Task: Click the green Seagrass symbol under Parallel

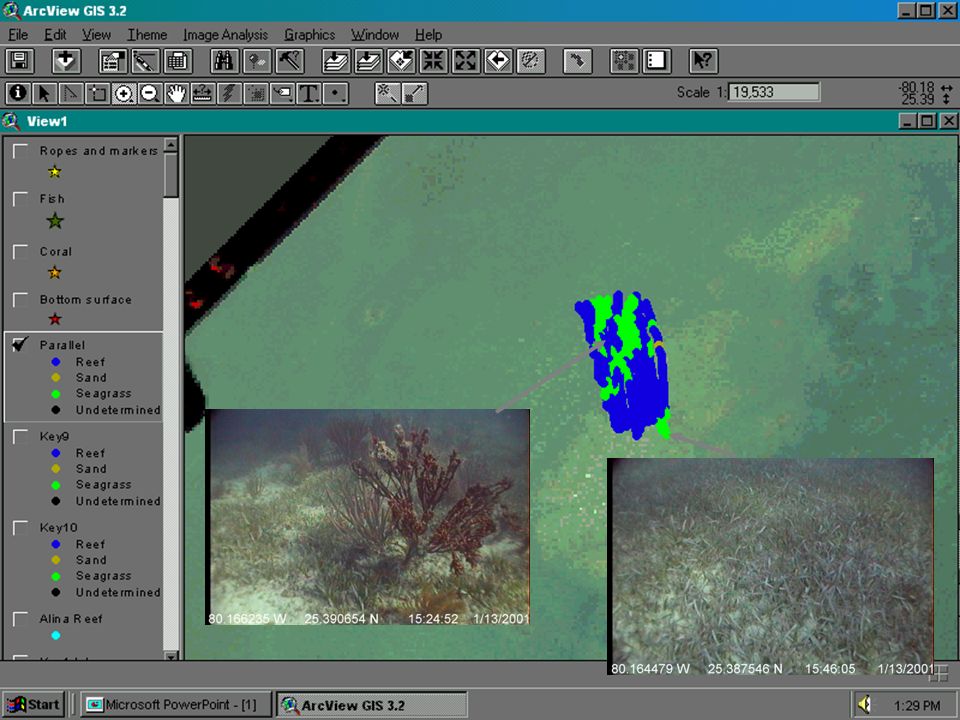Action: coord(56,394)
